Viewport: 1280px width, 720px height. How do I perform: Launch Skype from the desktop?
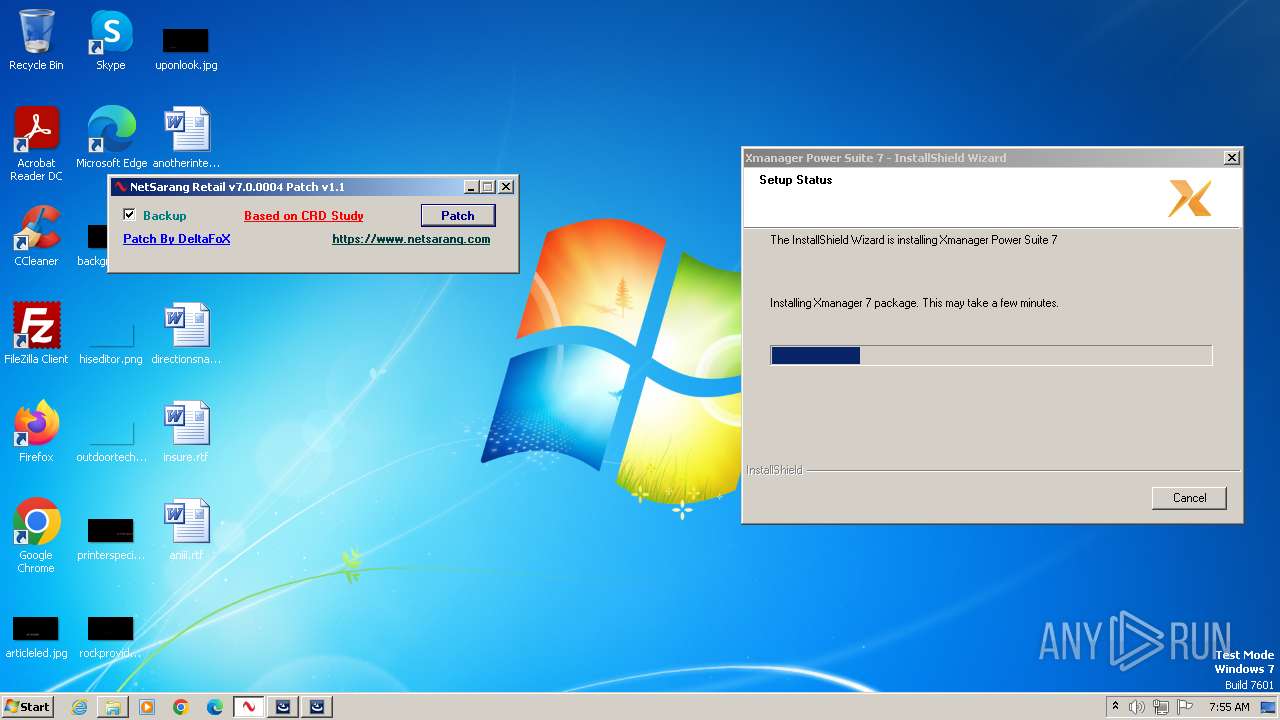click(111, 40)
